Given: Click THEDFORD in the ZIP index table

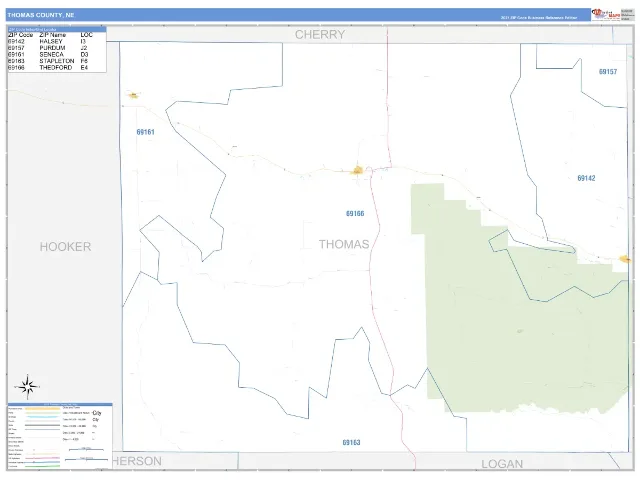Looking at the screenshot, I should tap(56, 68).
